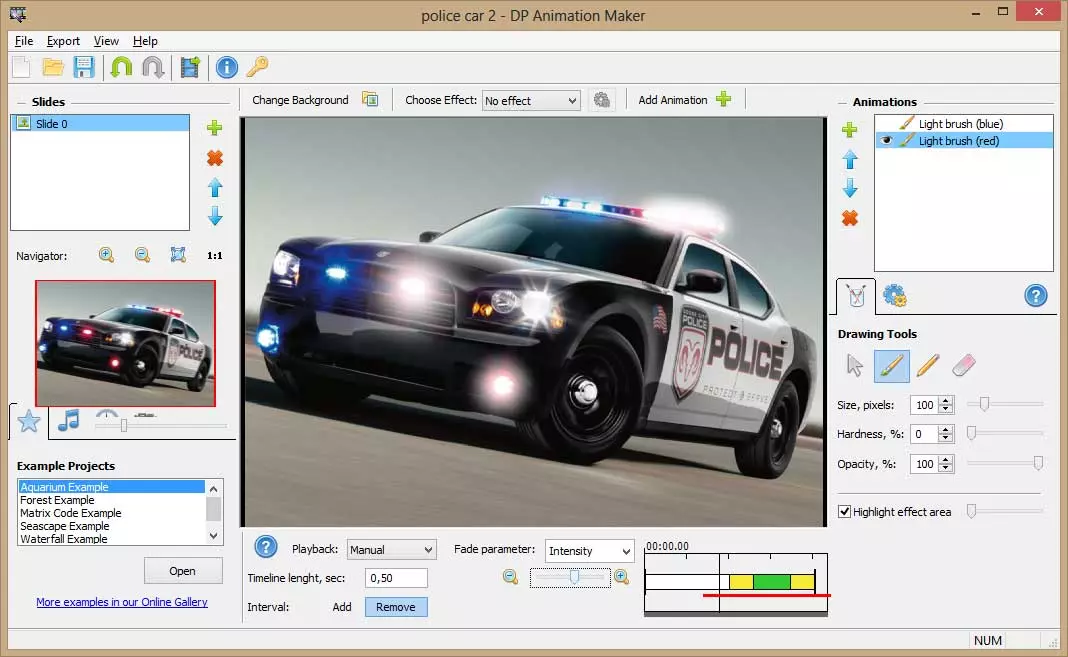
Task: Save project with floppy disk icon
Action: tap(84, 67)
